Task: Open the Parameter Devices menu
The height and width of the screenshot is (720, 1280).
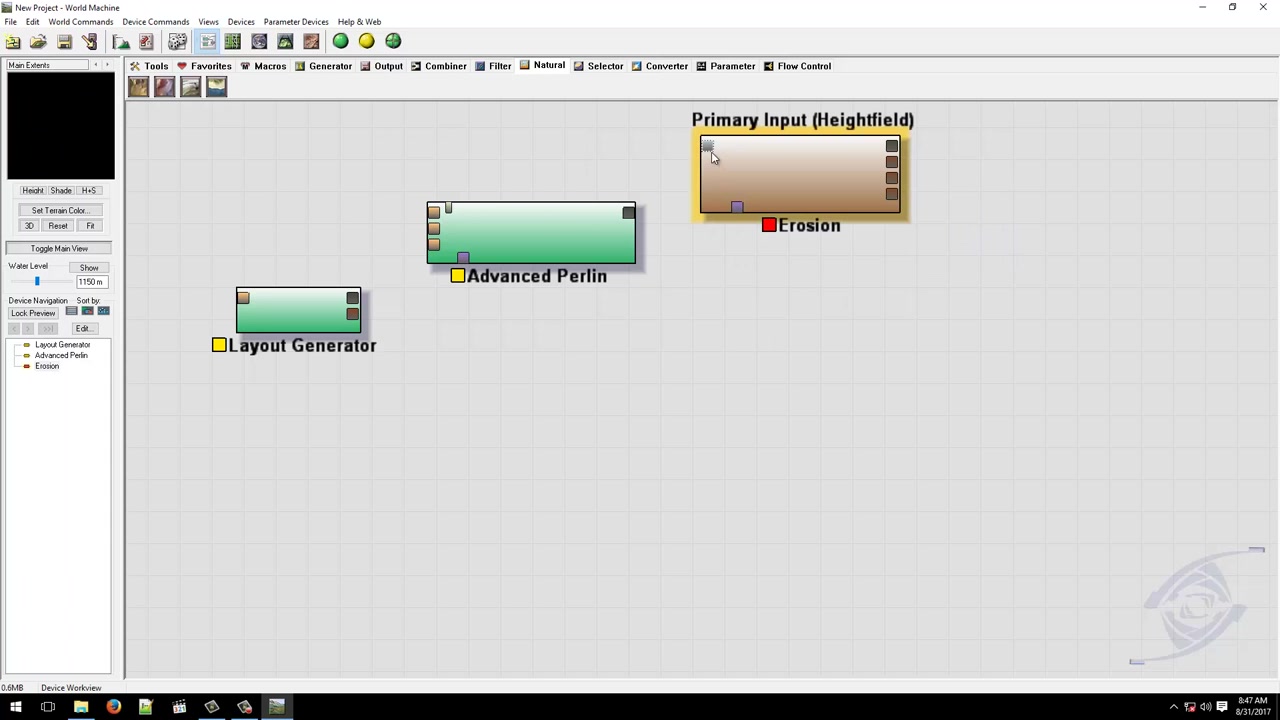Action: coord(296,22)
